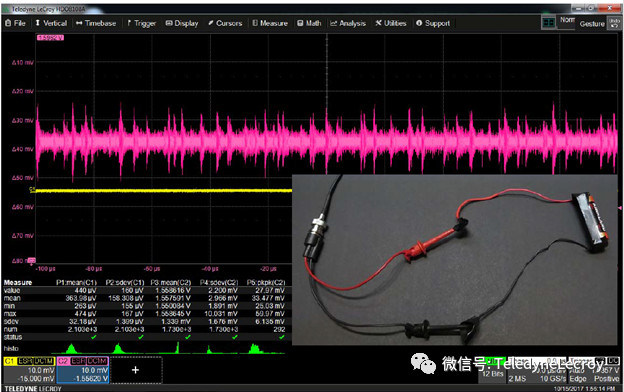Open the Measure menu

pos(270,23)
